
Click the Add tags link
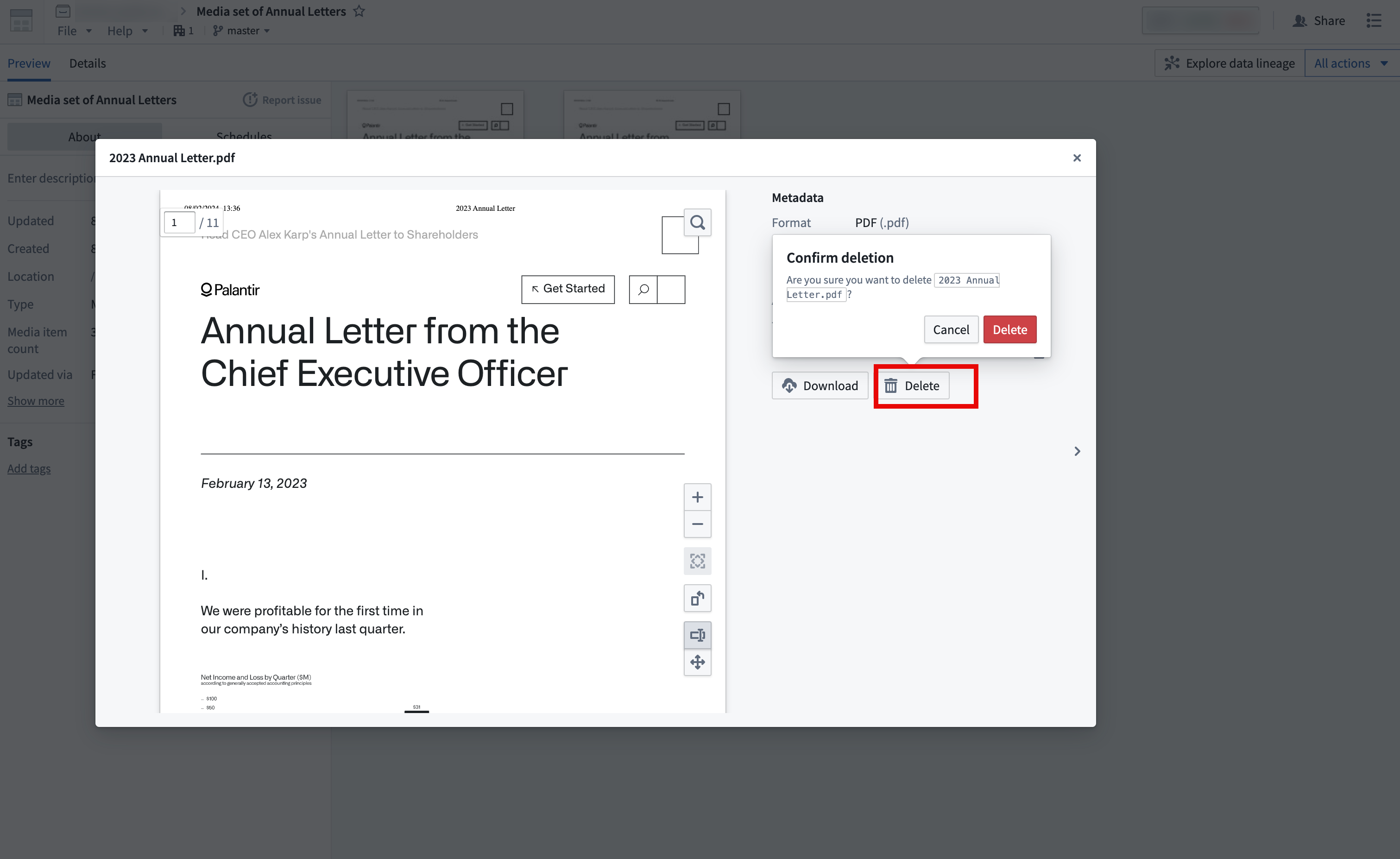(x=29, y=468)
